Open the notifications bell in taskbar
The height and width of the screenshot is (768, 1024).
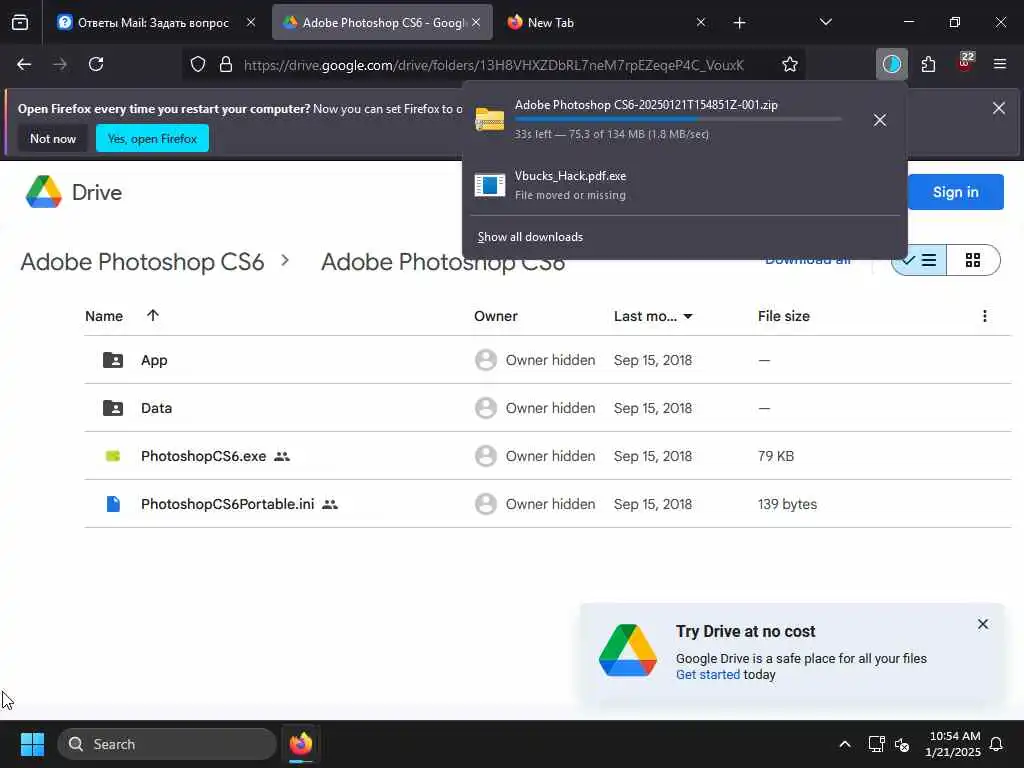tap(996, 744)
